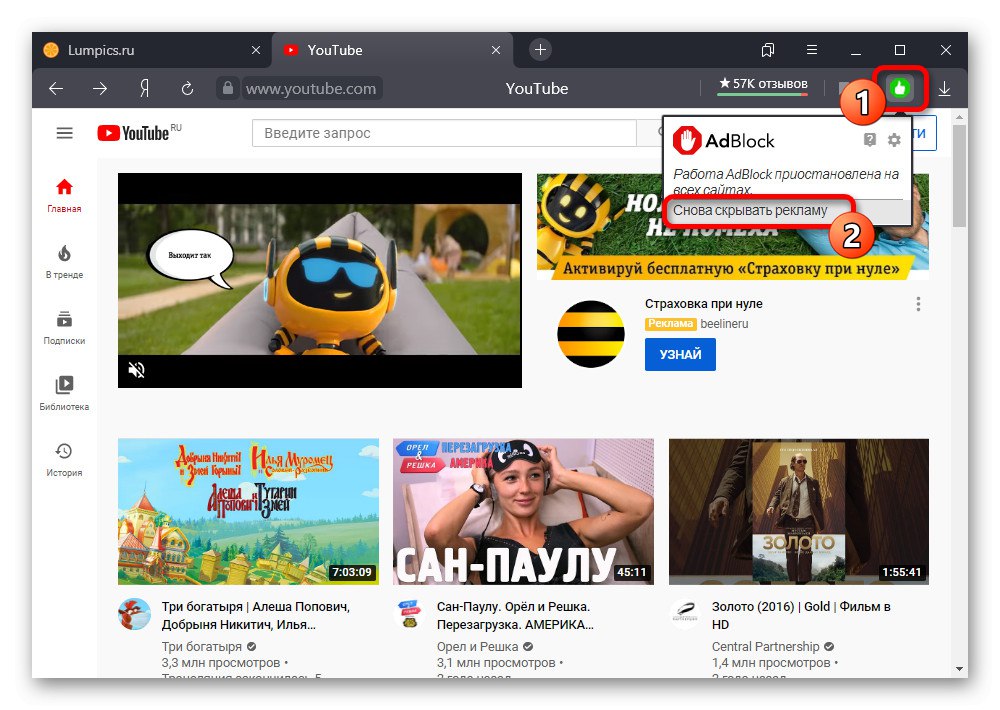Screen dimensions: 1000x710
Task: Go to Главная in YouTube sidebar
Action: (x=64, y=196)
